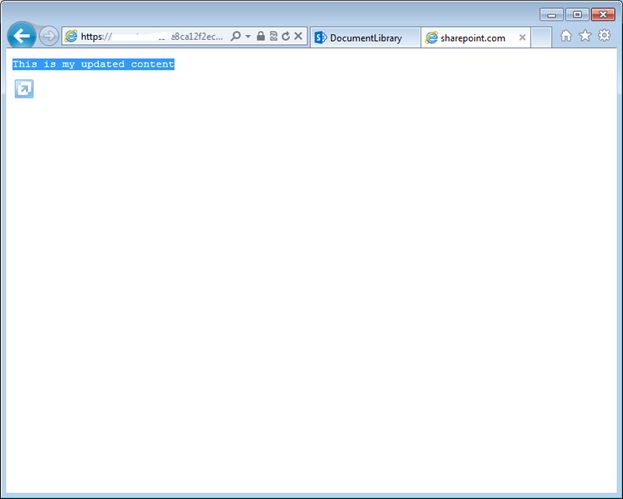623x499 pixels.
Task: Expand the address bar autocomplete dropdown arrow
Action: pyautogui.click(x=248, y=37)
